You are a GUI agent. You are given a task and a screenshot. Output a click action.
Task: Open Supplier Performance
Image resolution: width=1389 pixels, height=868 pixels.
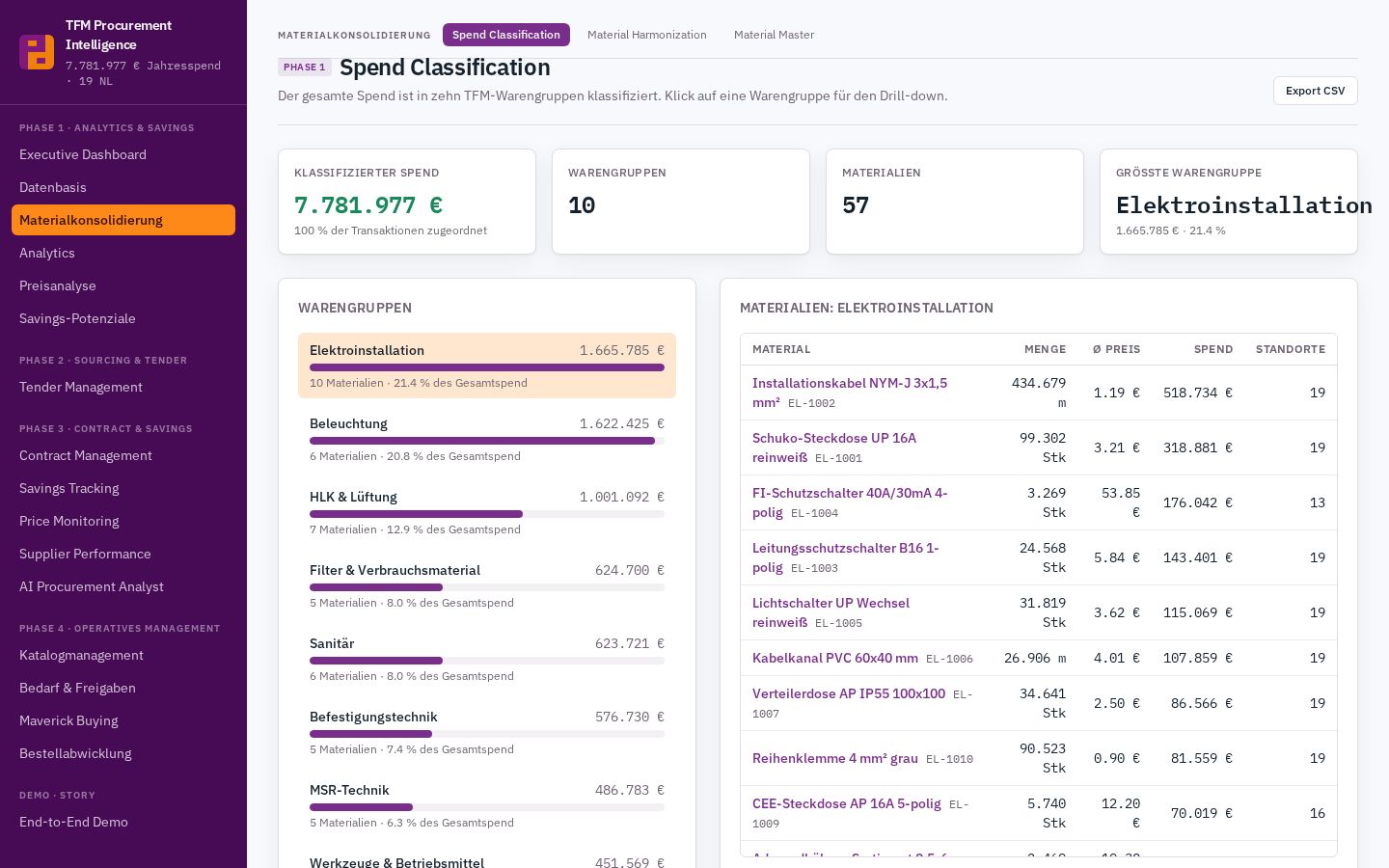tap(123, 554)
